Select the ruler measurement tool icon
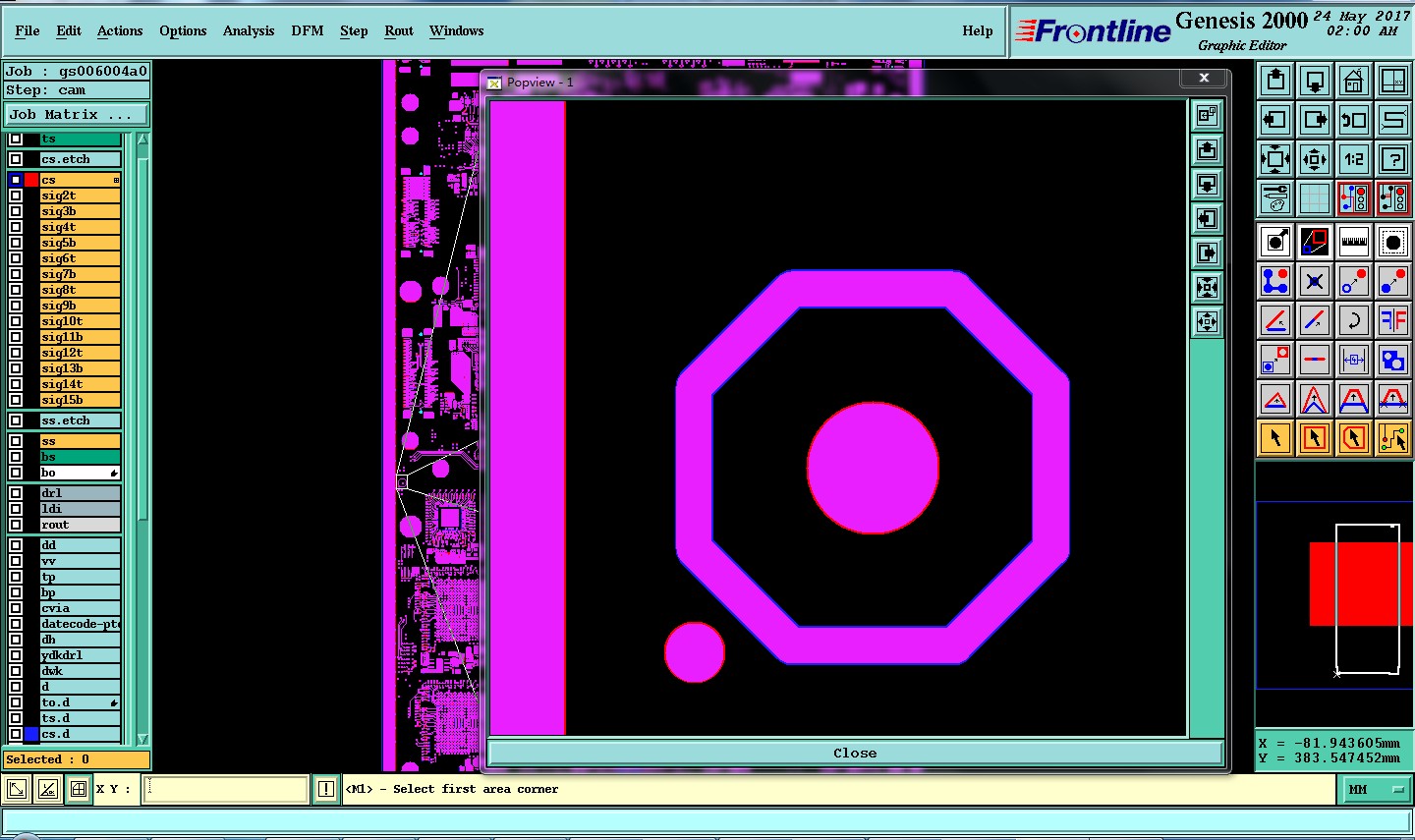 (x=1354, y=241)
